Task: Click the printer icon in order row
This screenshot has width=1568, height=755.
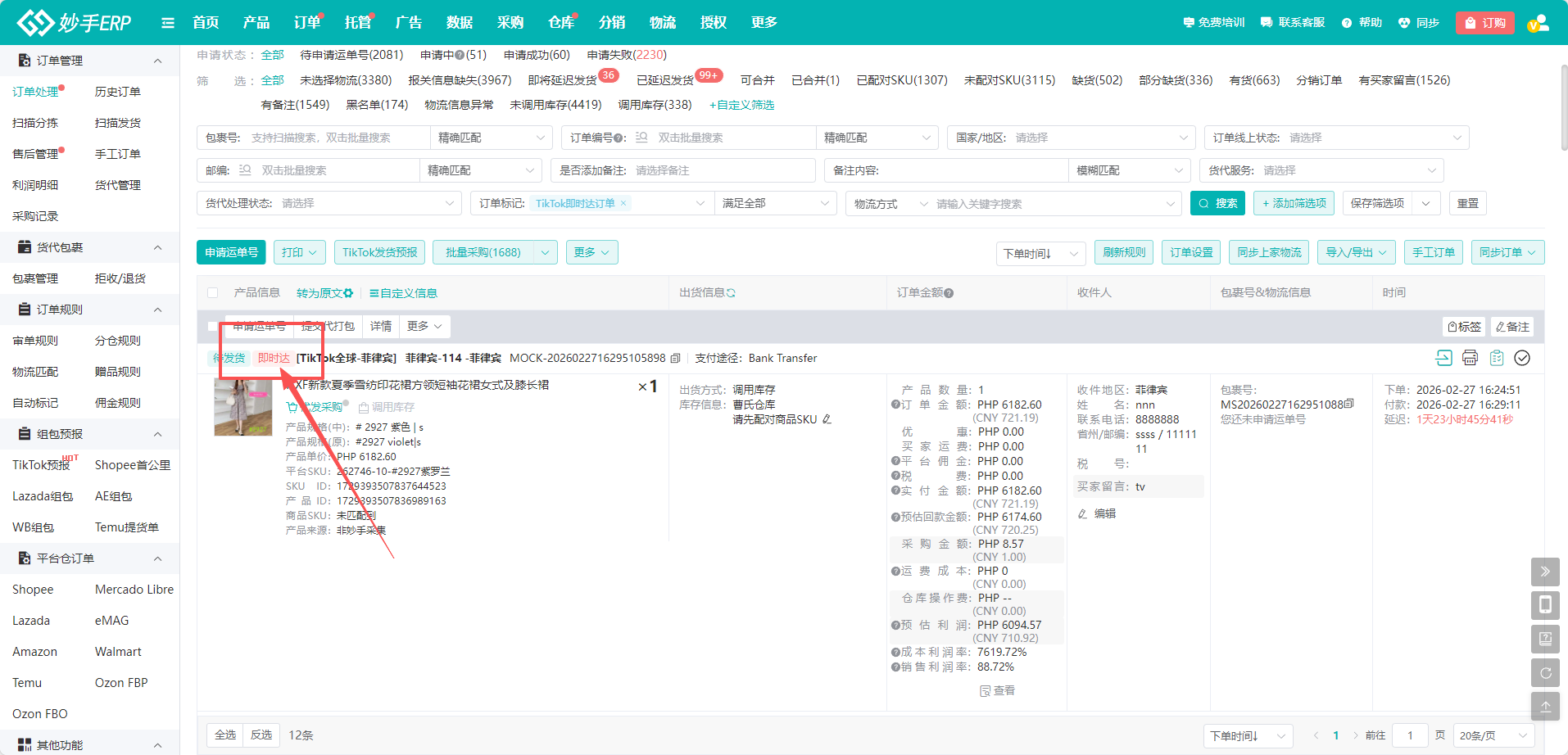Action: click(x=1470, y=358)
